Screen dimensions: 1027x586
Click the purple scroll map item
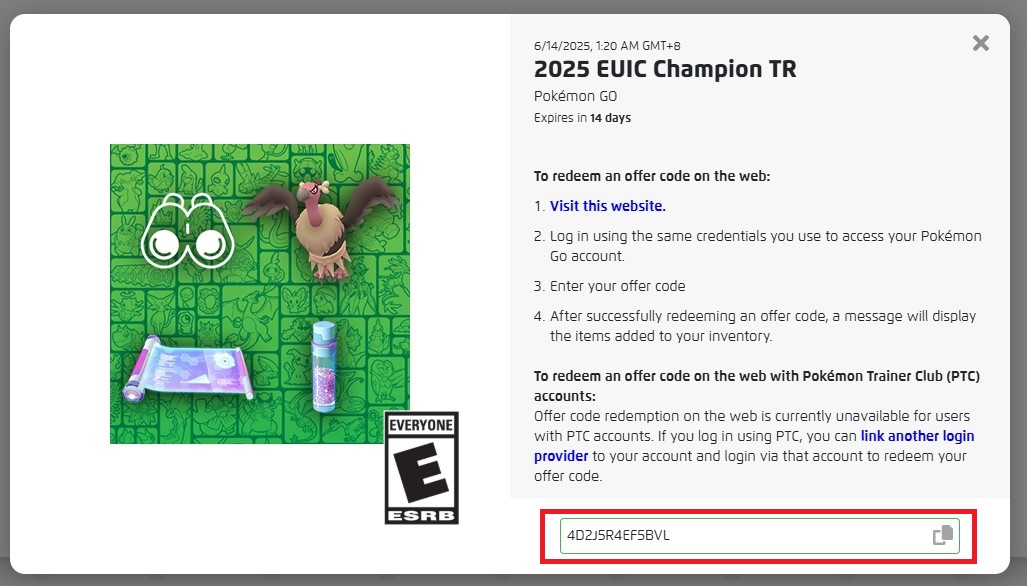[x=189, y=366]
